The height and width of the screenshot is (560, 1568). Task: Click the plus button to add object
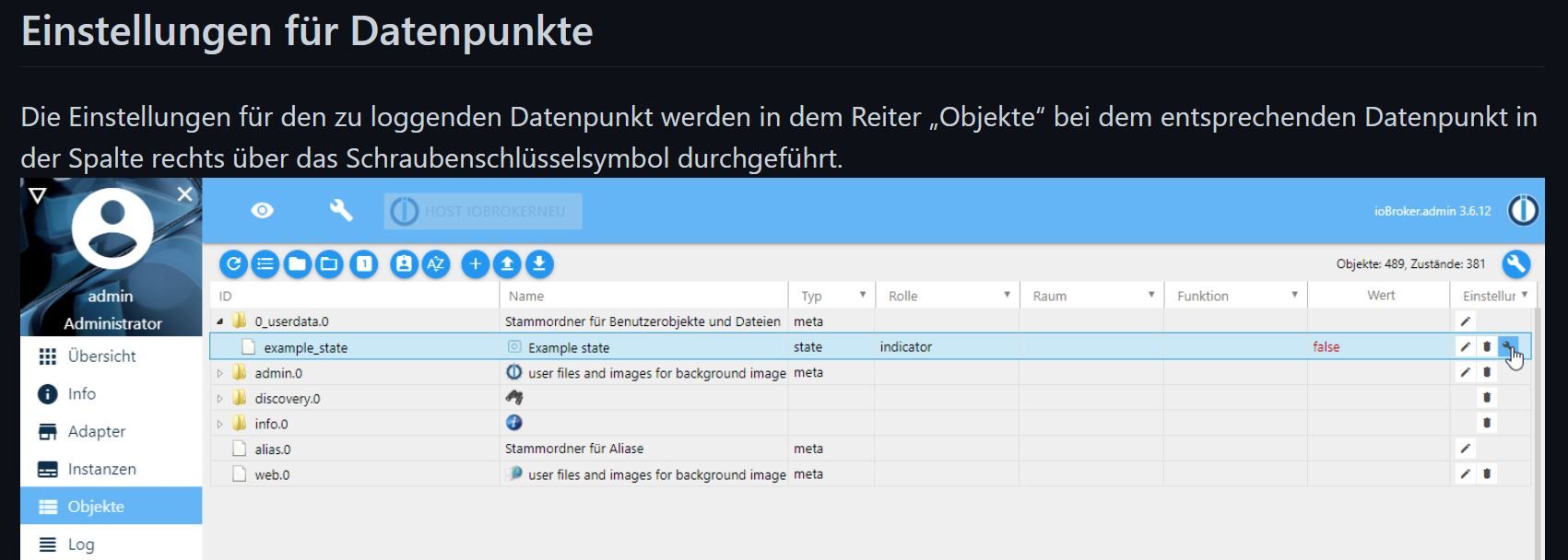click(x=475, y=264)
